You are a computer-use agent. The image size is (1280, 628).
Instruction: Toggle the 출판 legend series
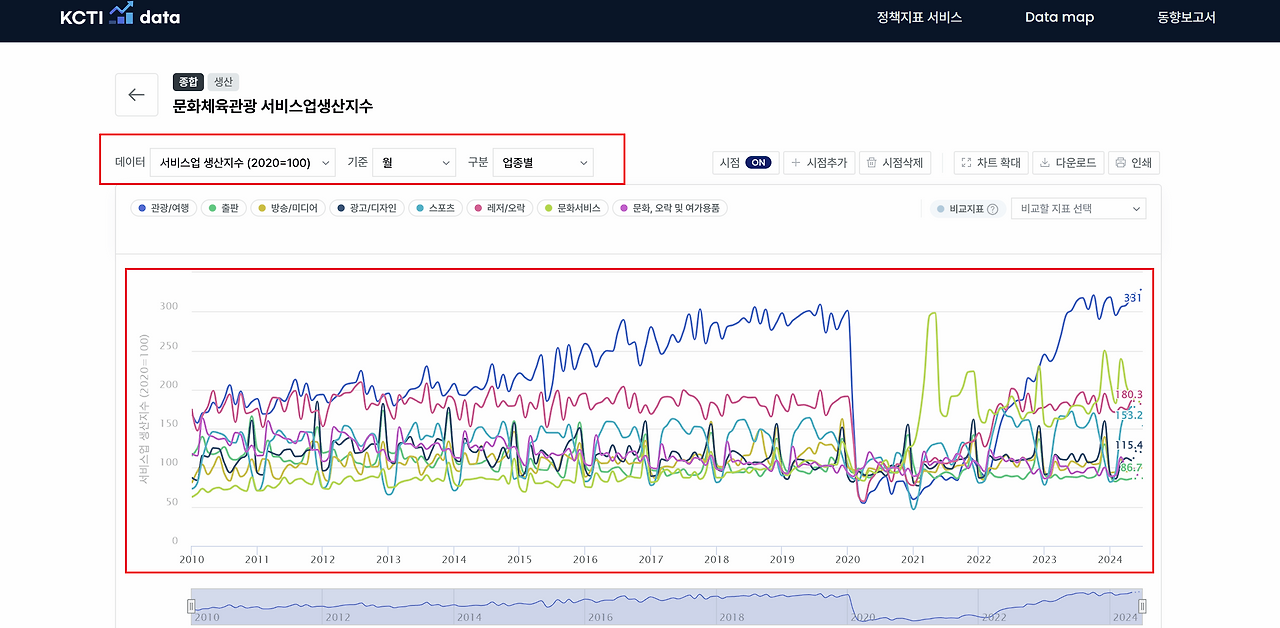[223, 208]
